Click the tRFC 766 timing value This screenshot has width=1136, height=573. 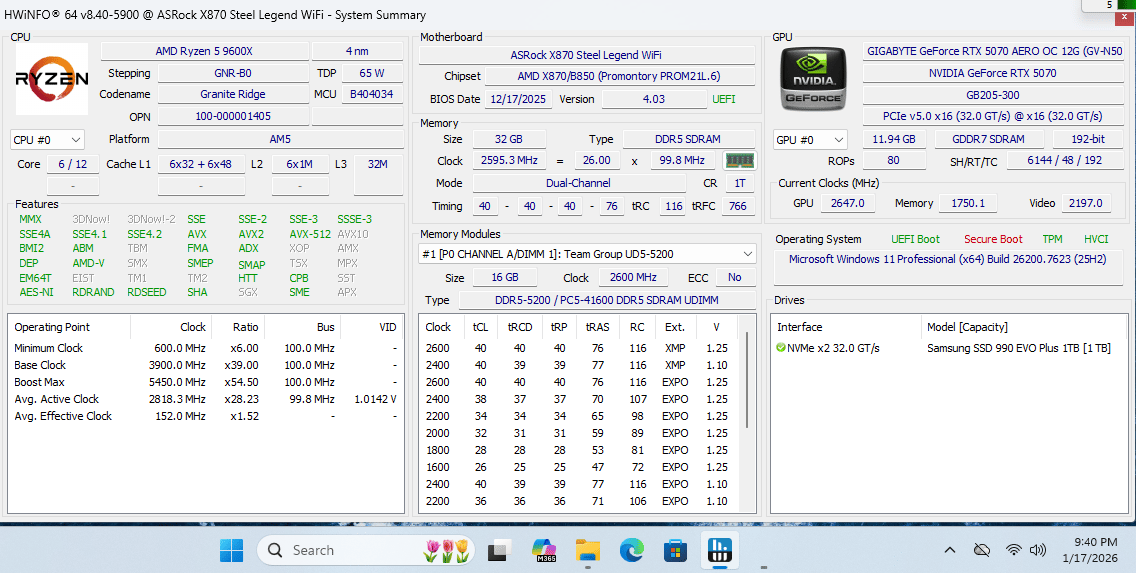pyautogui.click(x=738, y=206)
